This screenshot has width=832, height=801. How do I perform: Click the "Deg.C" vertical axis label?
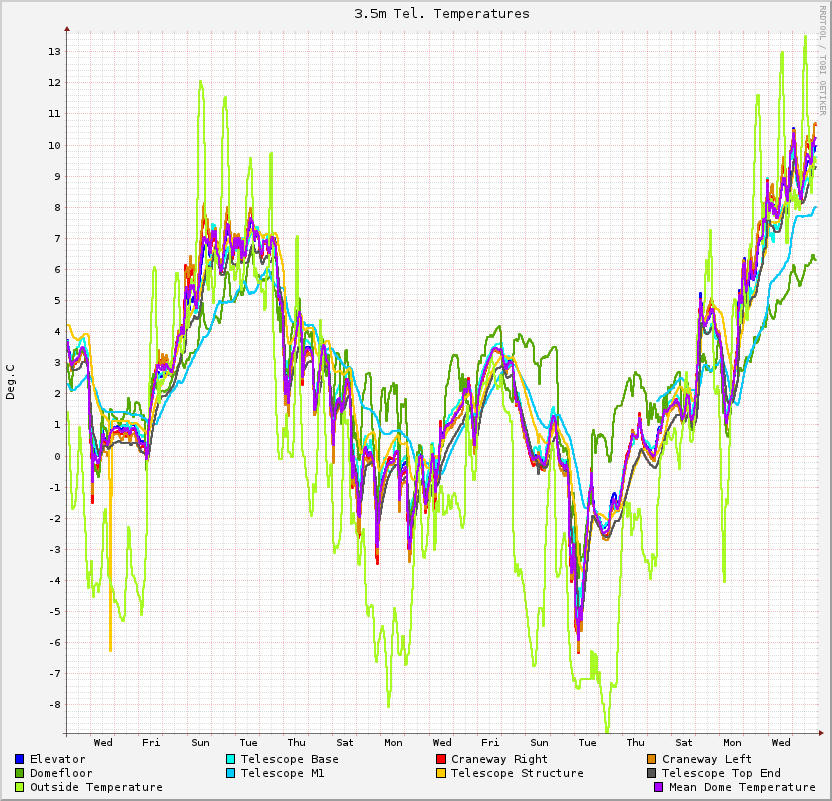[11, 382]
